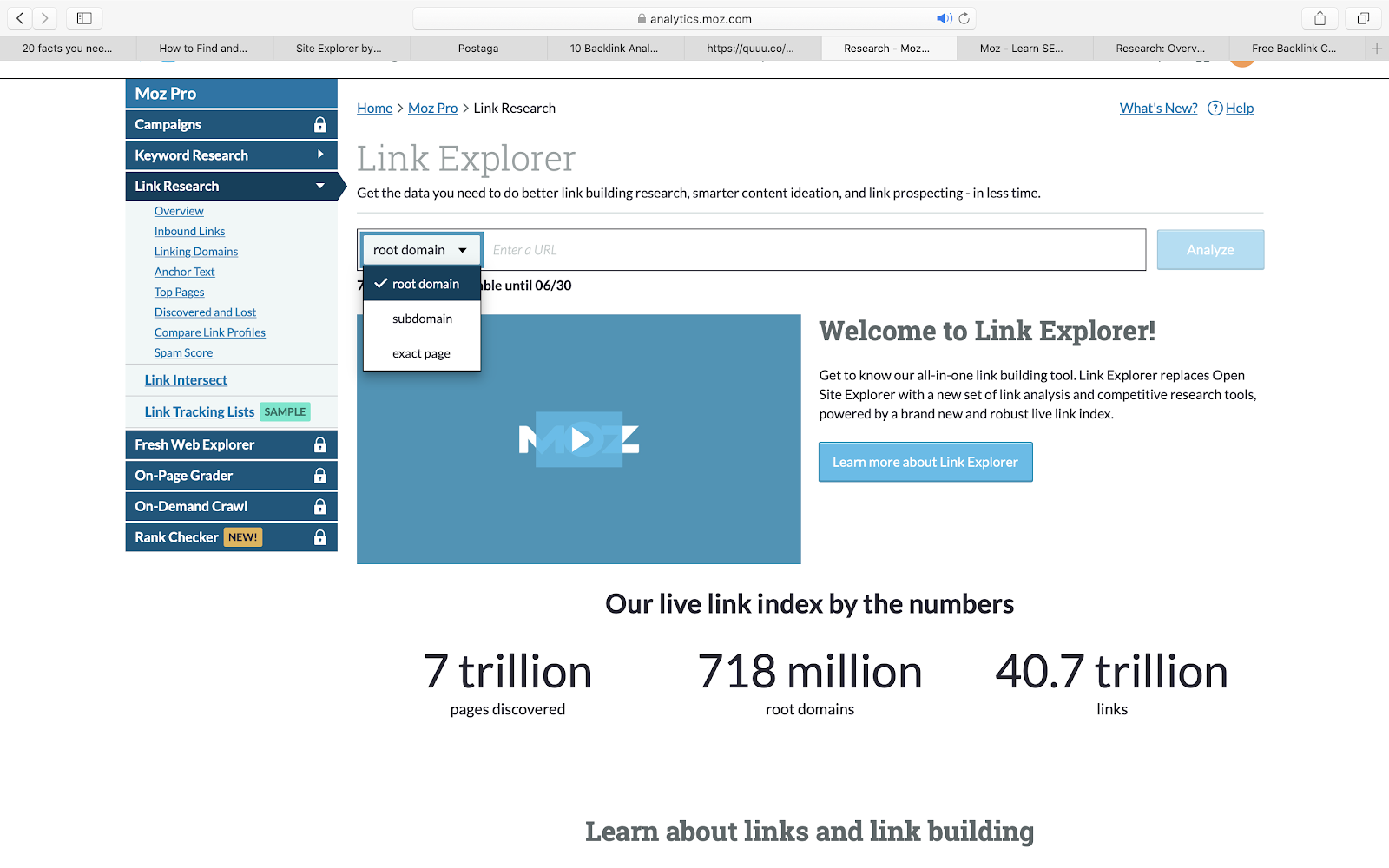
Task: Switch to the '20 facts you nee...' tab
Action: [x=68, y=49]
